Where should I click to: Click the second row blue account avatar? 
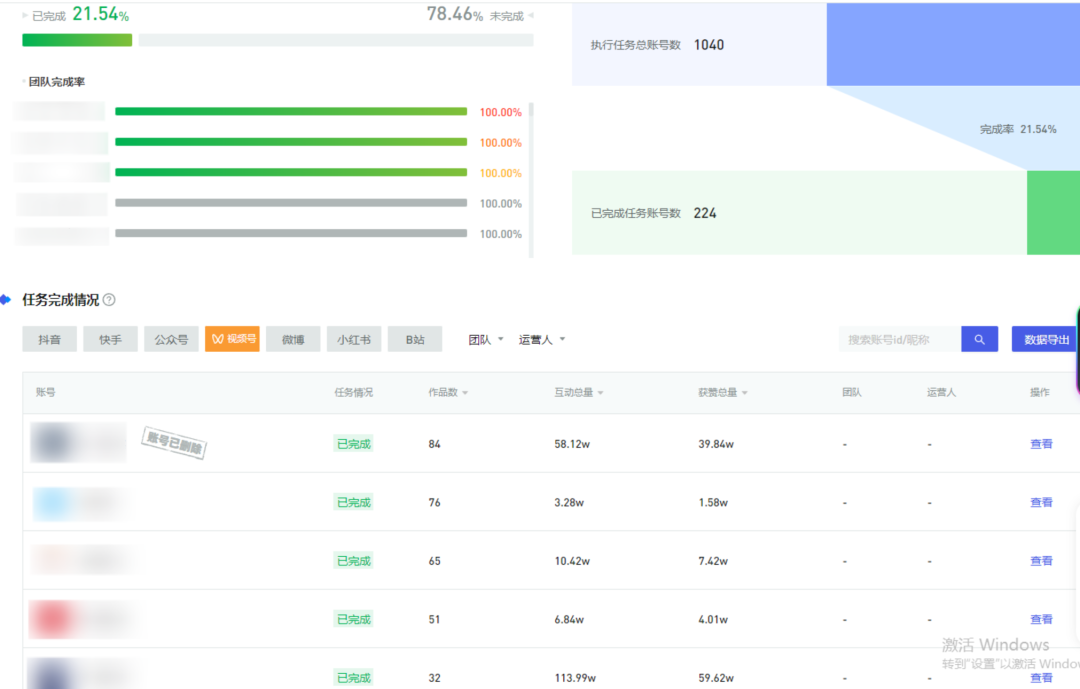[50, 502]
